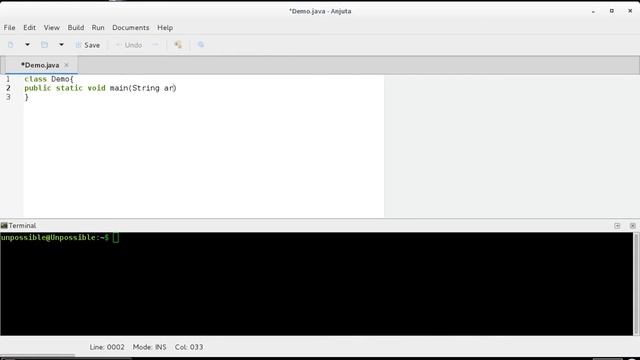
Task: Click the 'class Demo{' code line
Action: pyautogui.click(x=49, y=79)
